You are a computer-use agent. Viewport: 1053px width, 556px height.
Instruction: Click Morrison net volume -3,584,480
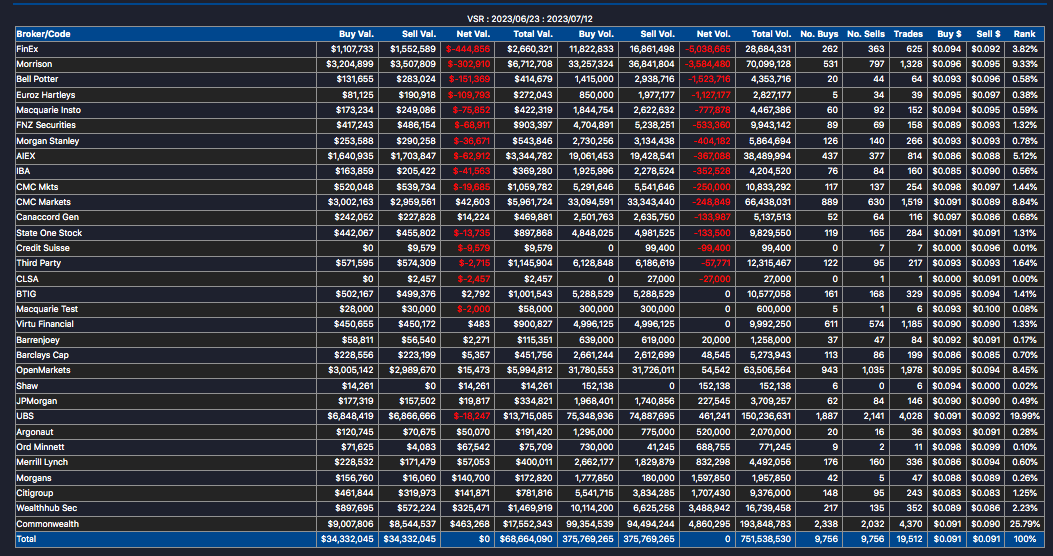708,64
